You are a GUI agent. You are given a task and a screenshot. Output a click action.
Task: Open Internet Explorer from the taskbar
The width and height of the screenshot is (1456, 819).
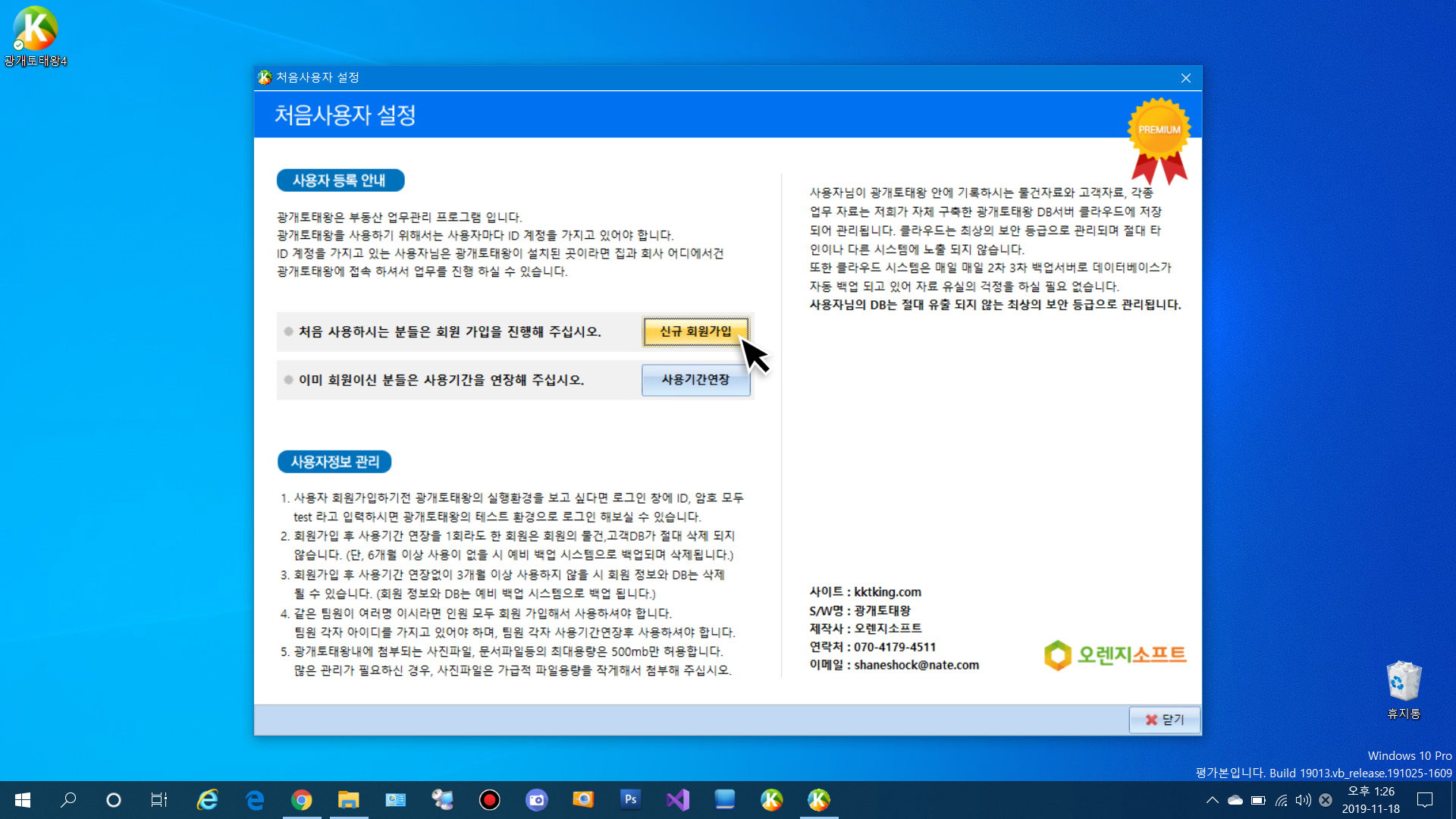coord(207,799)
